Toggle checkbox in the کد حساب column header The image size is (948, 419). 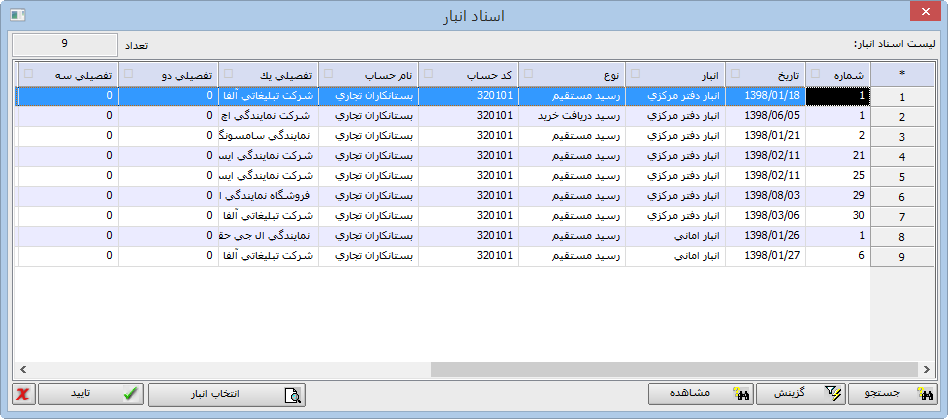[x=428, y=74]
